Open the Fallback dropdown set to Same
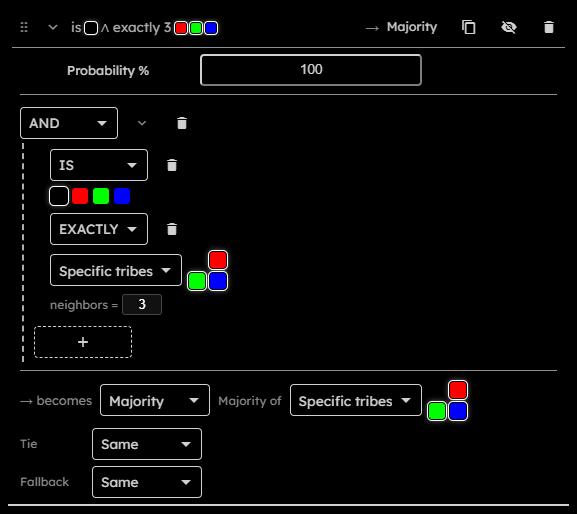Image resolution: width=577 pixels, height=514 pixels. (147, 482)
